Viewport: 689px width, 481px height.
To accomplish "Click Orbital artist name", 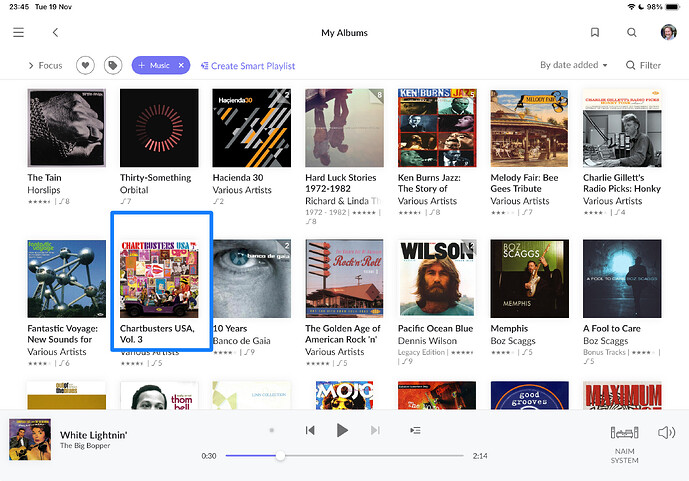I will [x=134, y=190].
